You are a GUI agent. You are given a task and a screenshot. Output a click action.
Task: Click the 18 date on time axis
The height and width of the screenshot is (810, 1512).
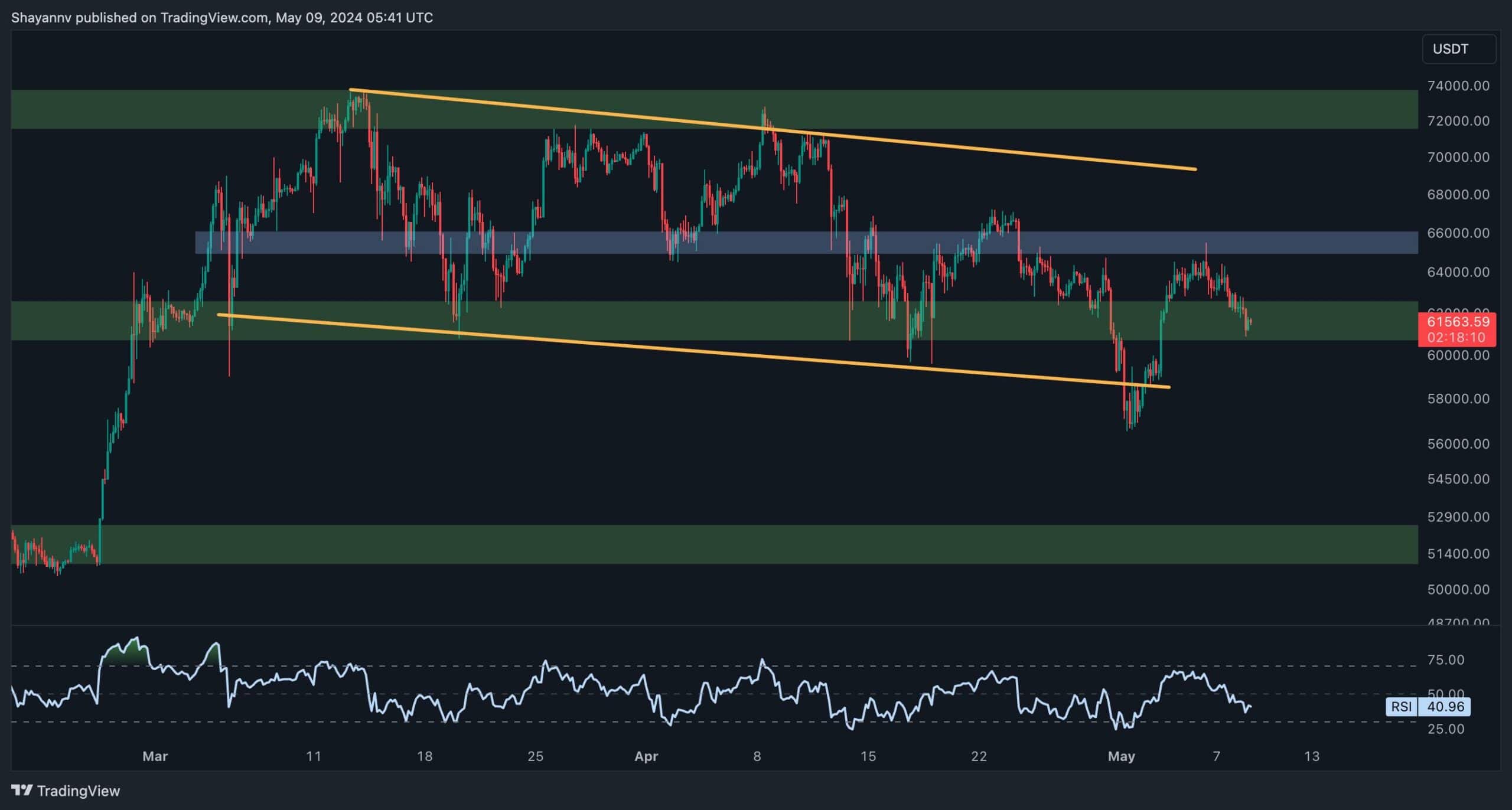(x=425, y=756)
